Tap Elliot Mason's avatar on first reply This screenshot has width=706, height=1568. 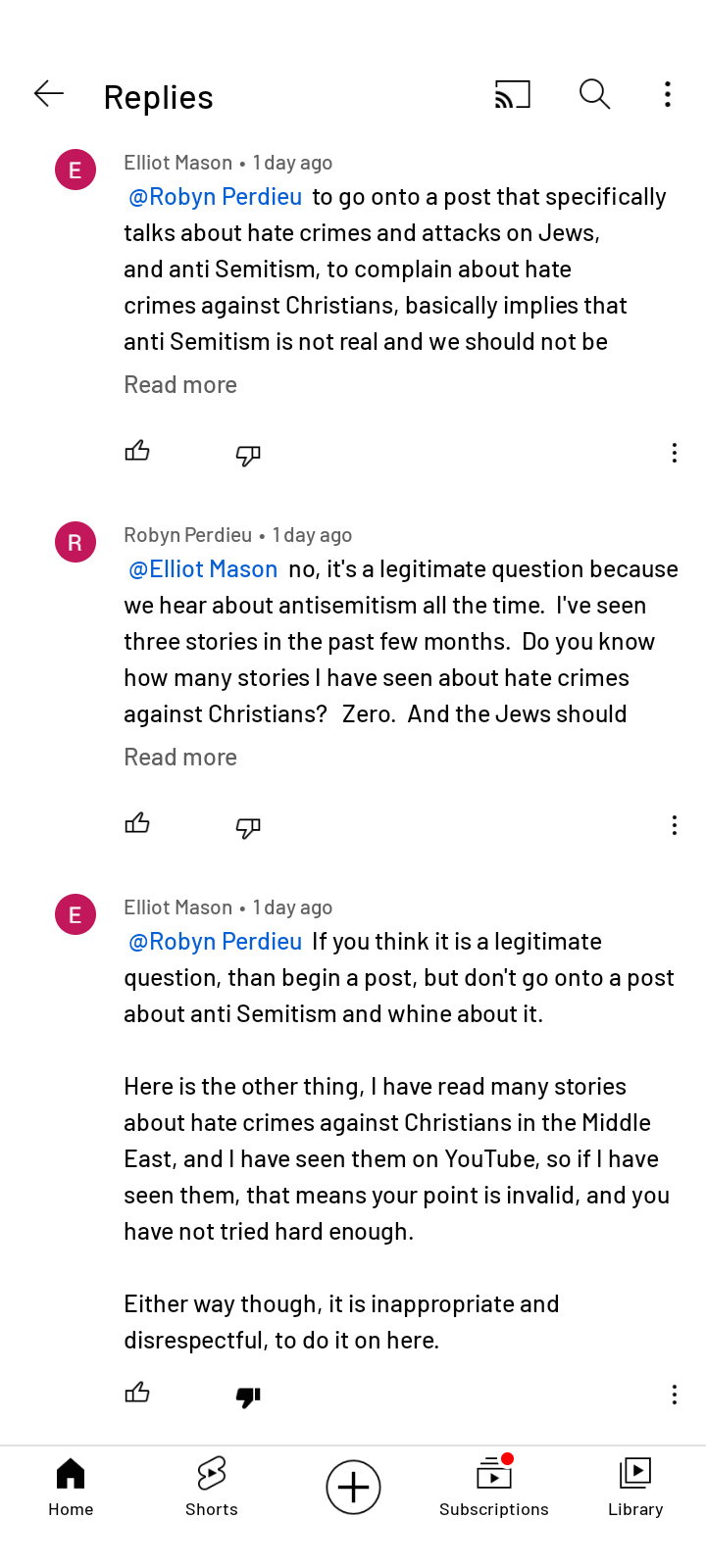(76, 170)
